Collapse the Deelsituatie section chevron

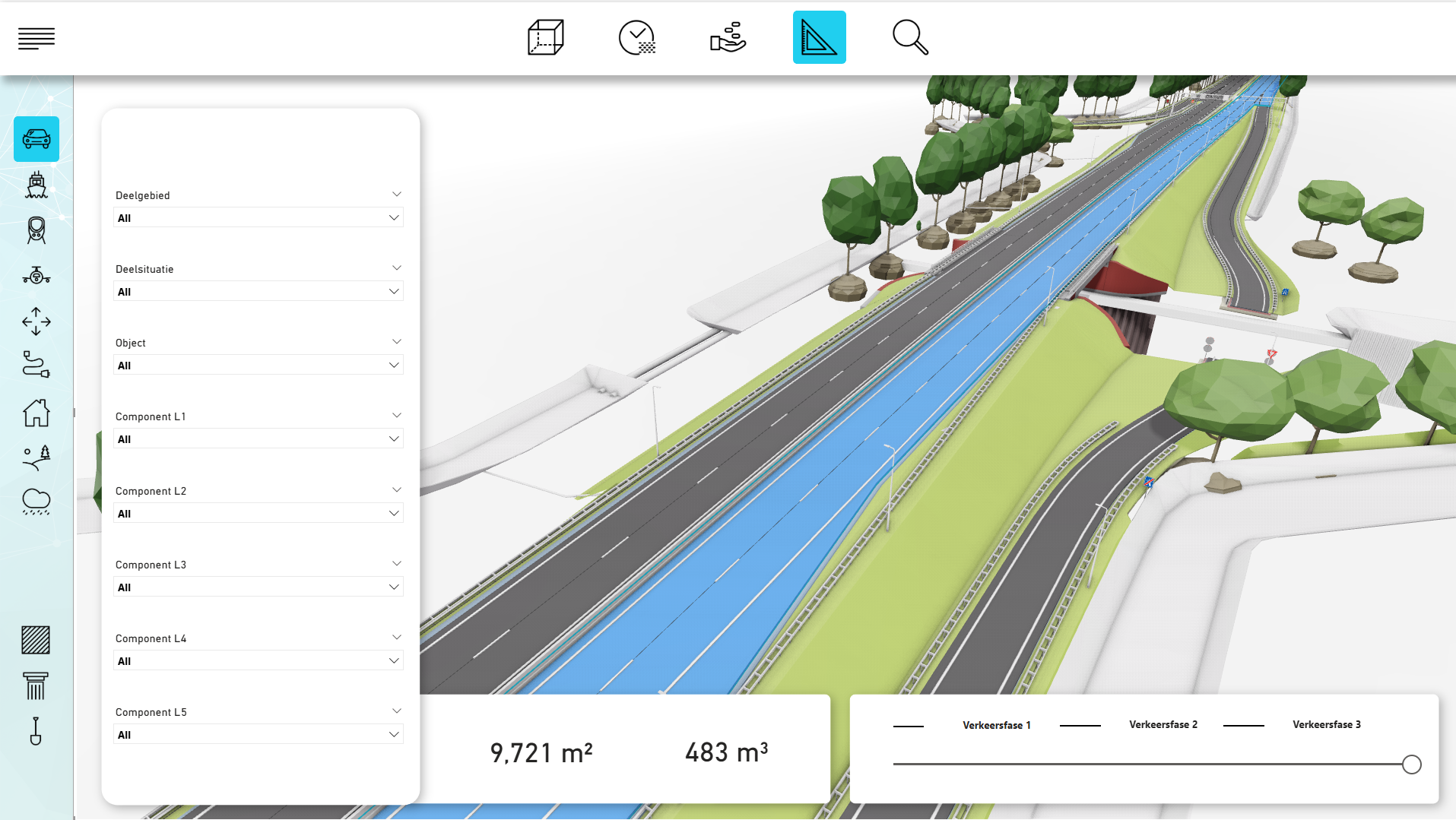[x=396, y=268]
